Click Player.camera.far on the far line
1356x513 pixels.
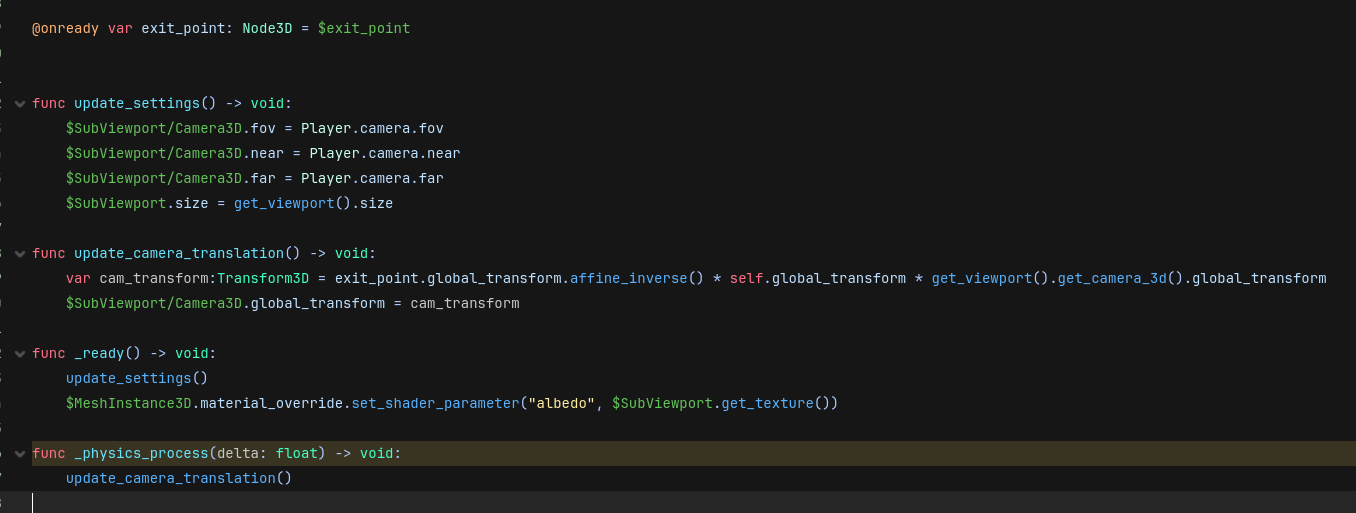tap(372, 179)
